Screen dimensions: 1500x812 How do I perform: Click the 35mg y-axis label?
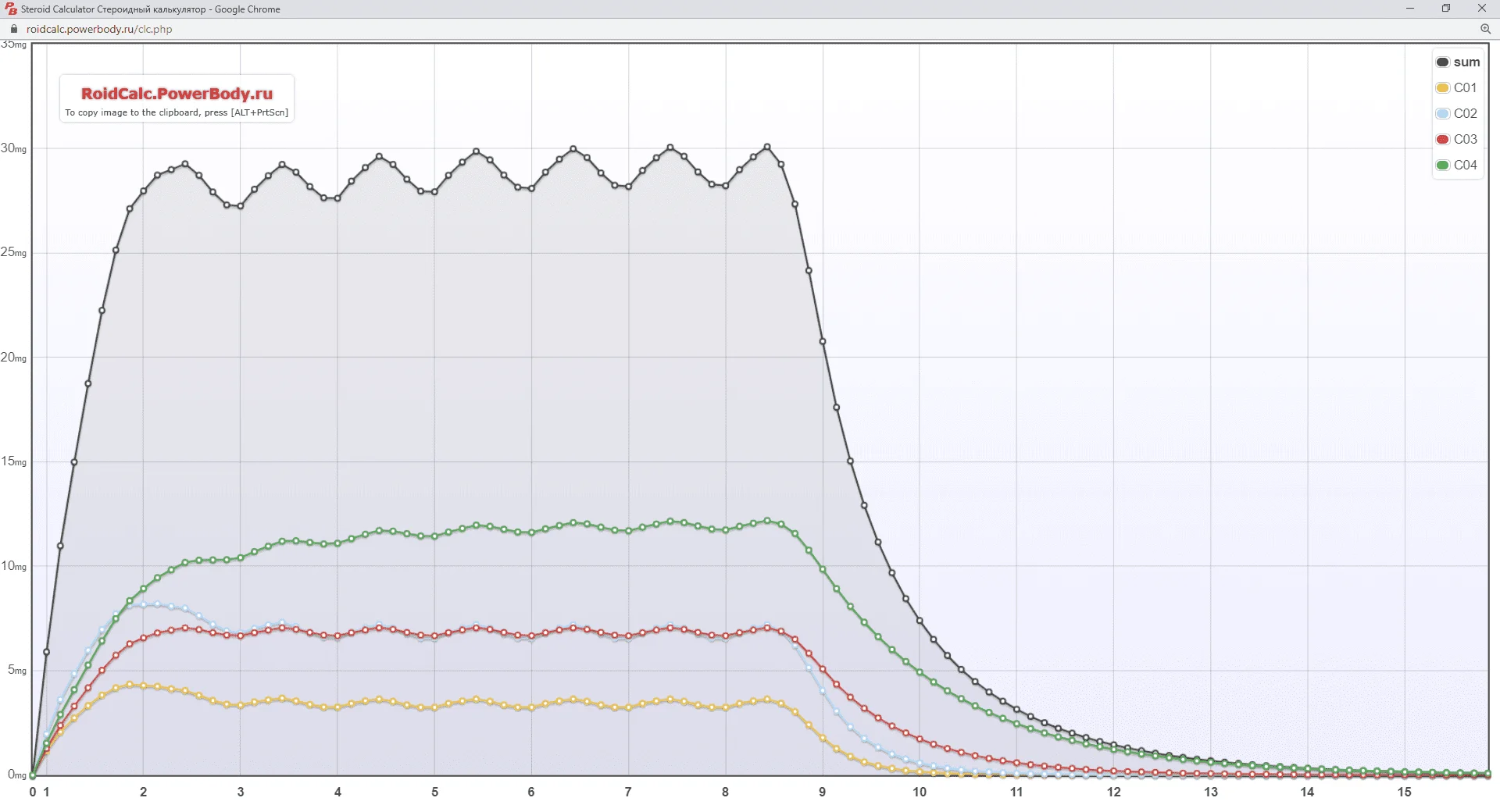click(x=13, y=45)
